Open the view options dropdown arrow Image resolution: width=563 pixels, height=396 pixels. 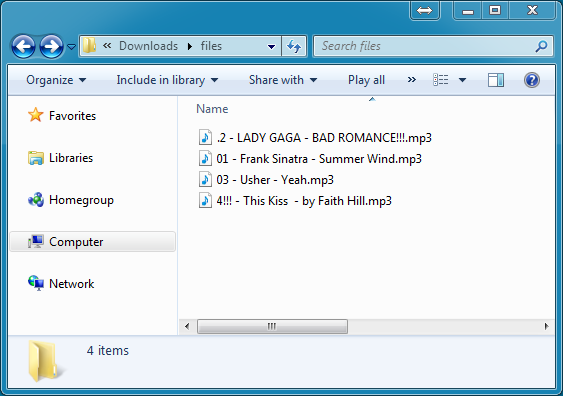point(462,80)
